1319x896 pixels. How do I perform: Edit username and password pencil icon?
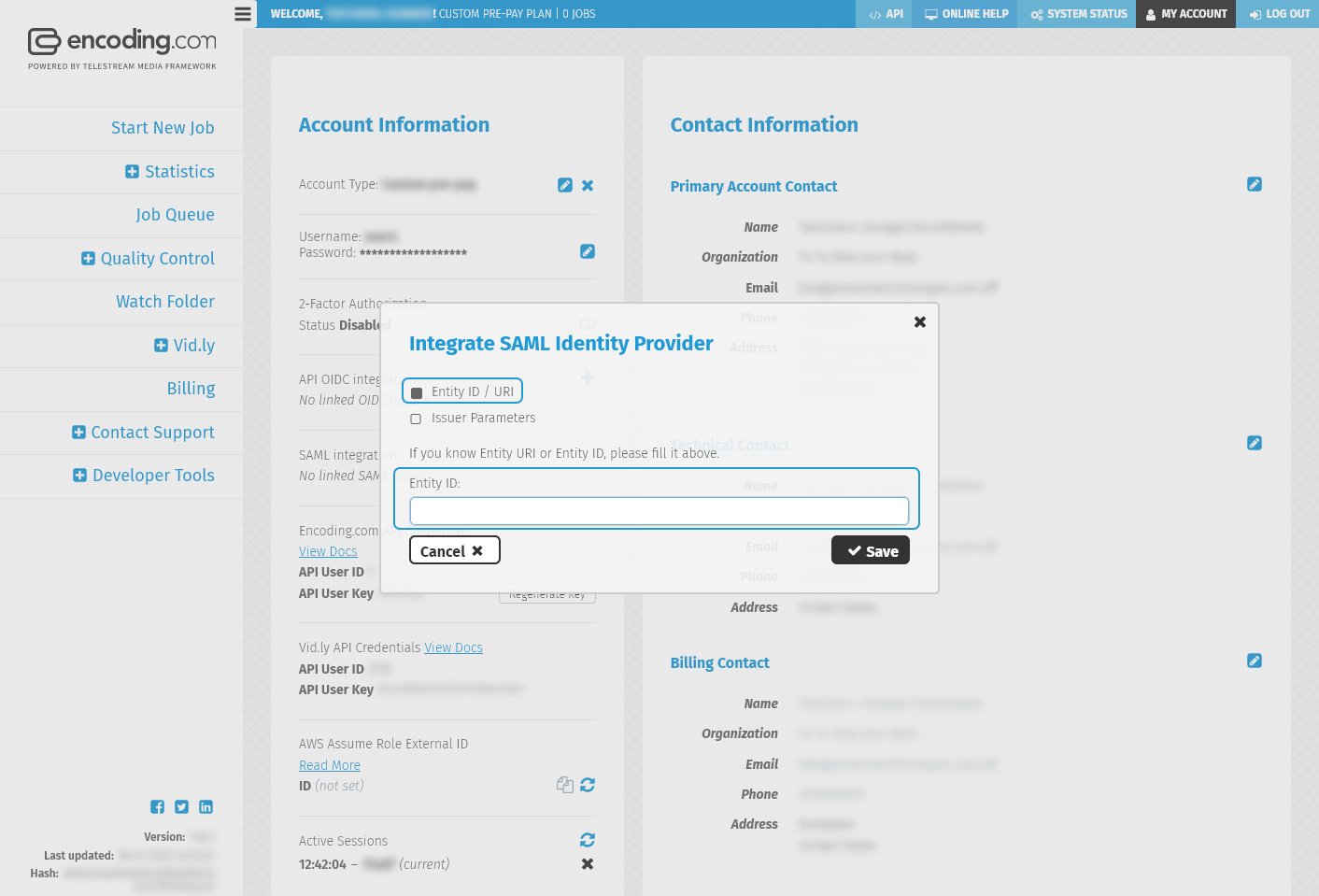[588, 251]
